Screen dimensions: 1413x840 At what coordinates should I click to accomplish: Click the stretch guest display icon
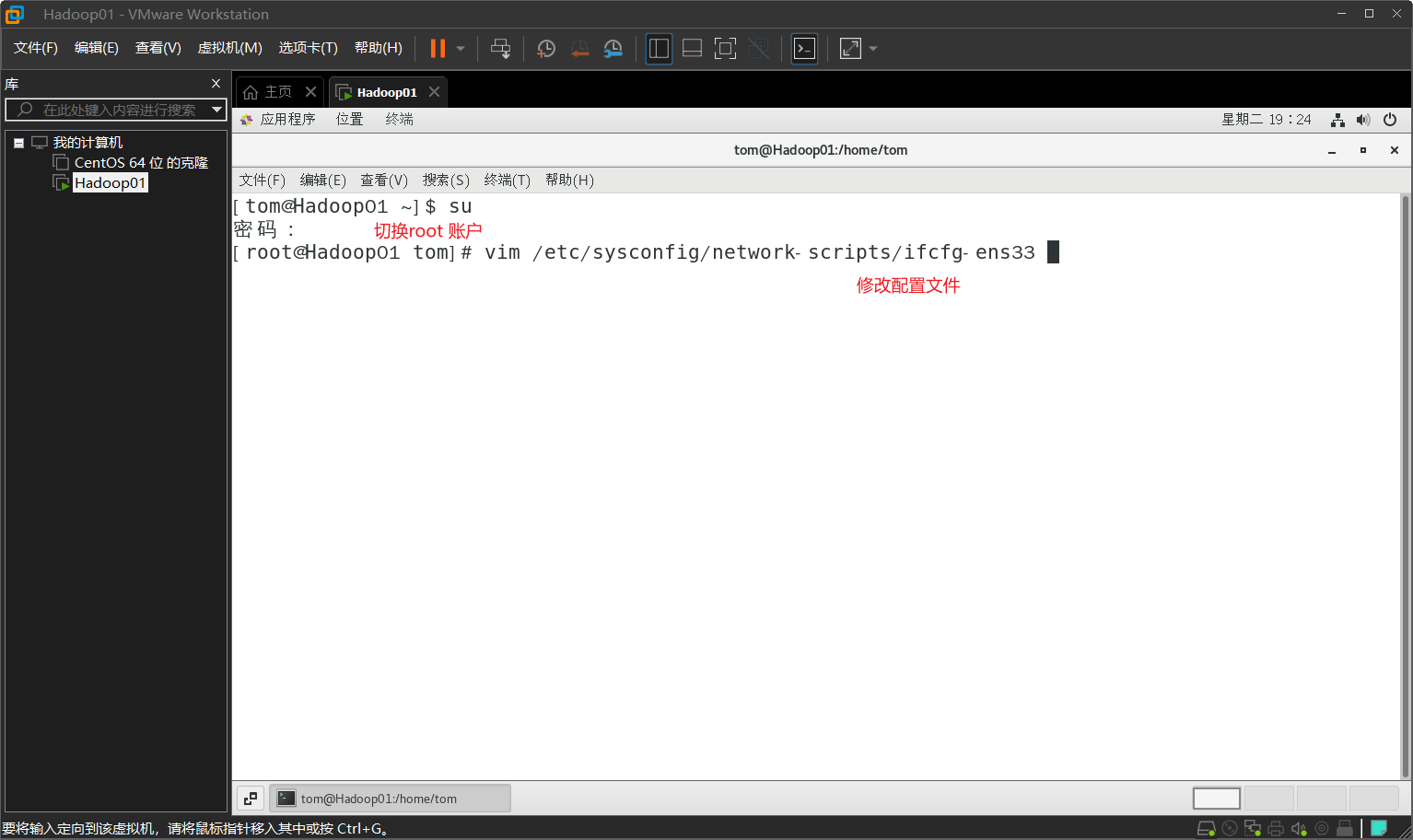click(x=850, y=49)
